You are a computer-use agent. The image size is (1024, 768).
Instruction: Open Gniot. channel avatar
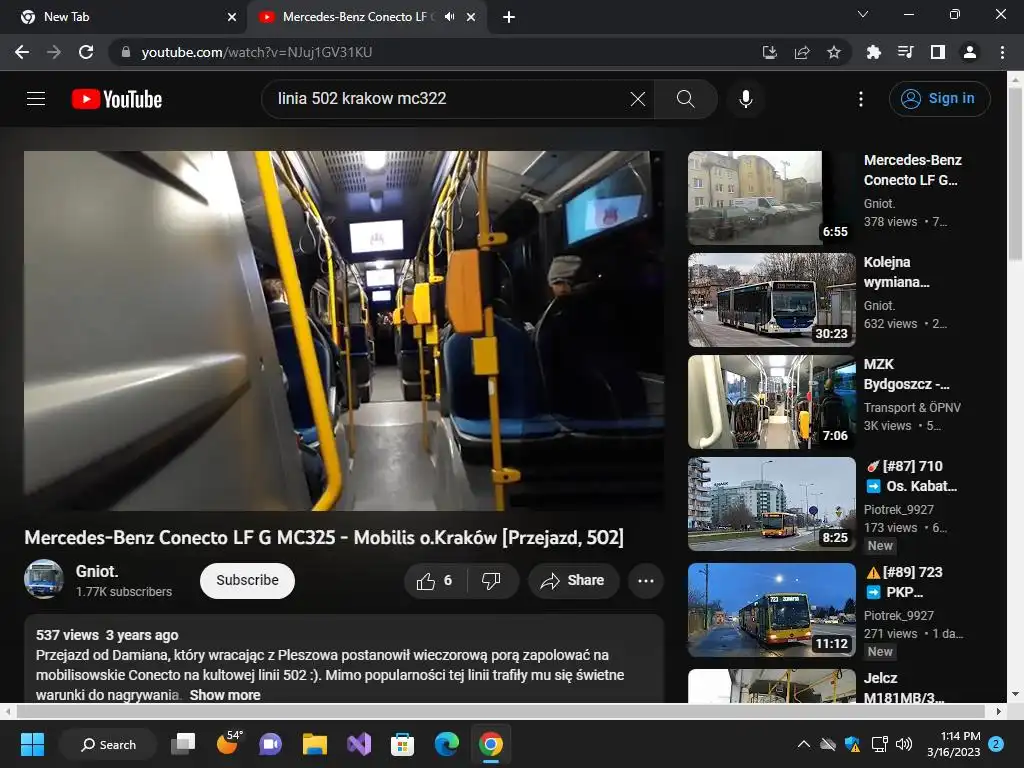(44, 579)
